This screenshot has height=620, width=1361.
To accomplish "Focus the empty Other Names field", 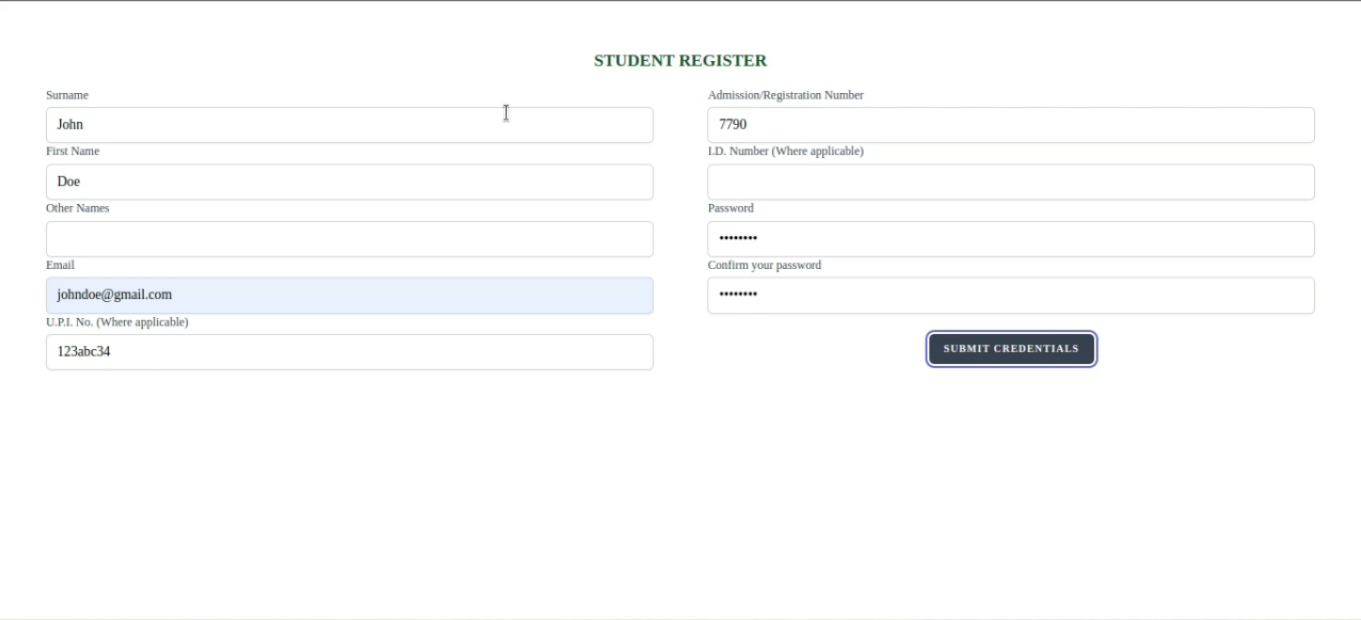I will (x=349, y=238).
